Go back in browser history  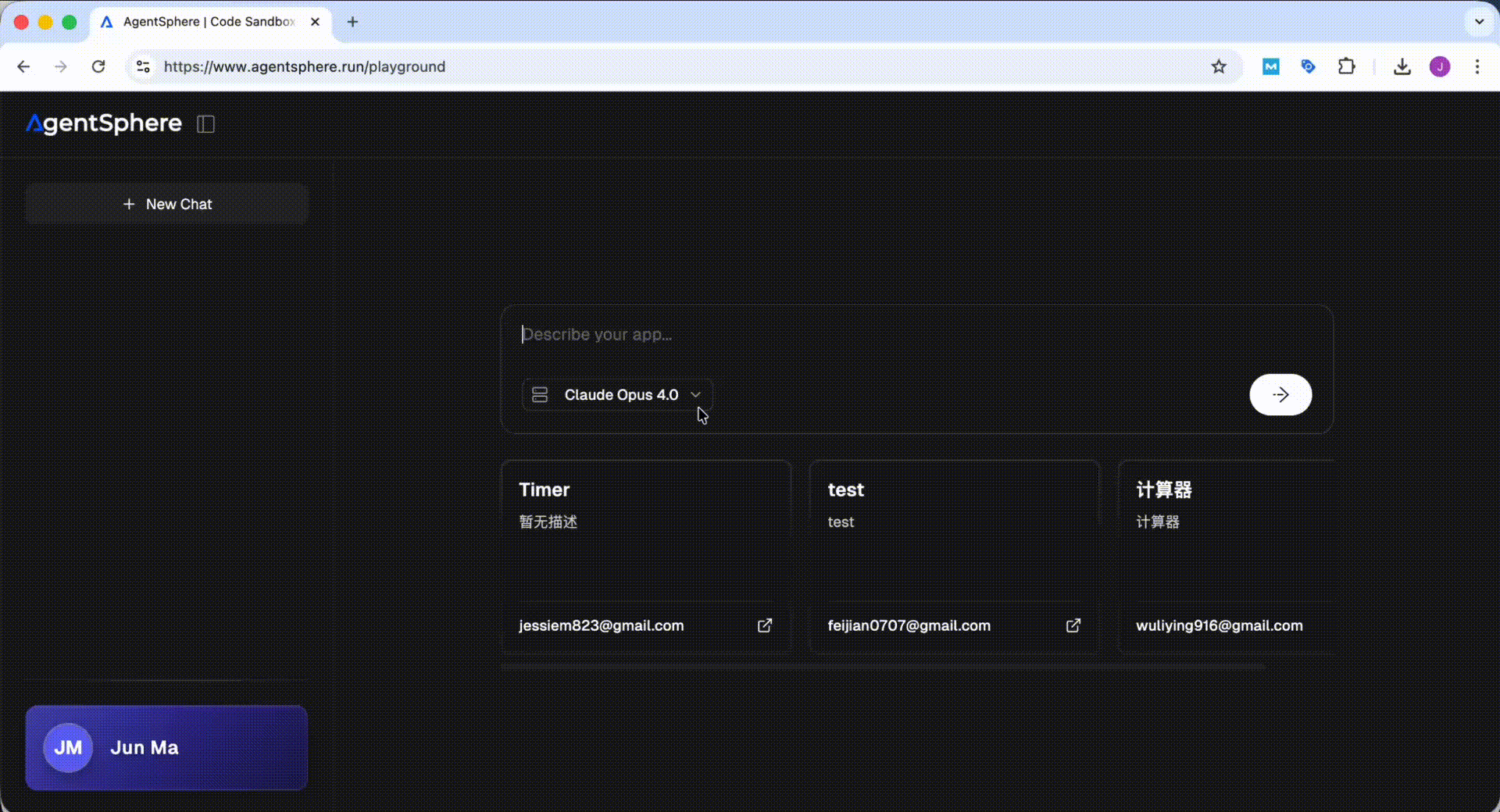pos(23,67)
